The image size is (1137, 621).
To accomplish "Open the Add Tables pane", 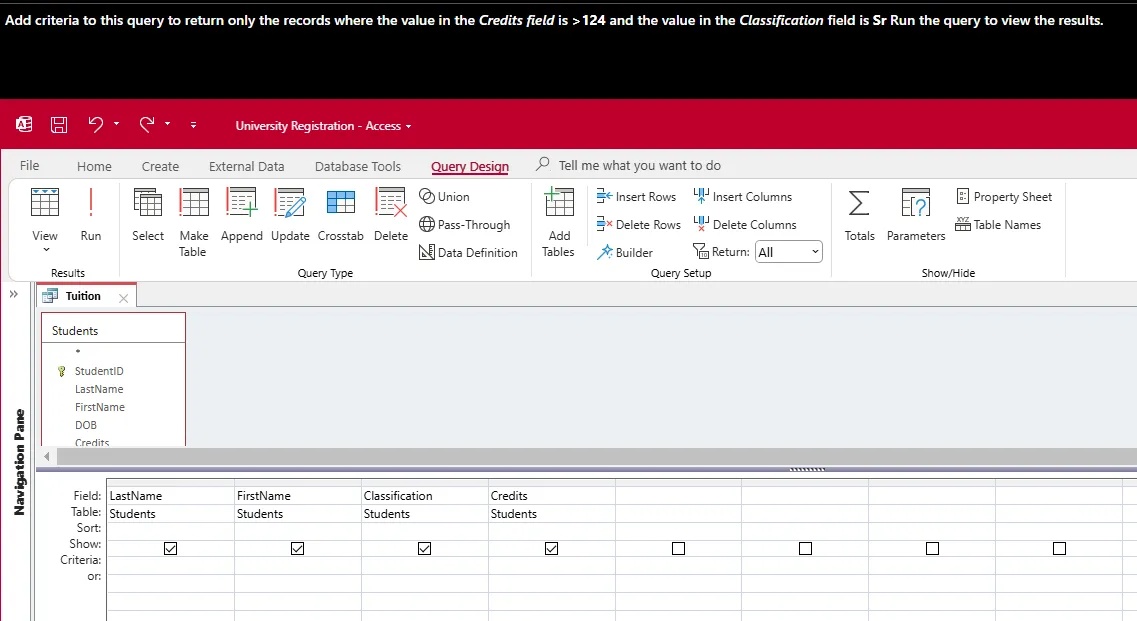I will (x=558, y=215).
